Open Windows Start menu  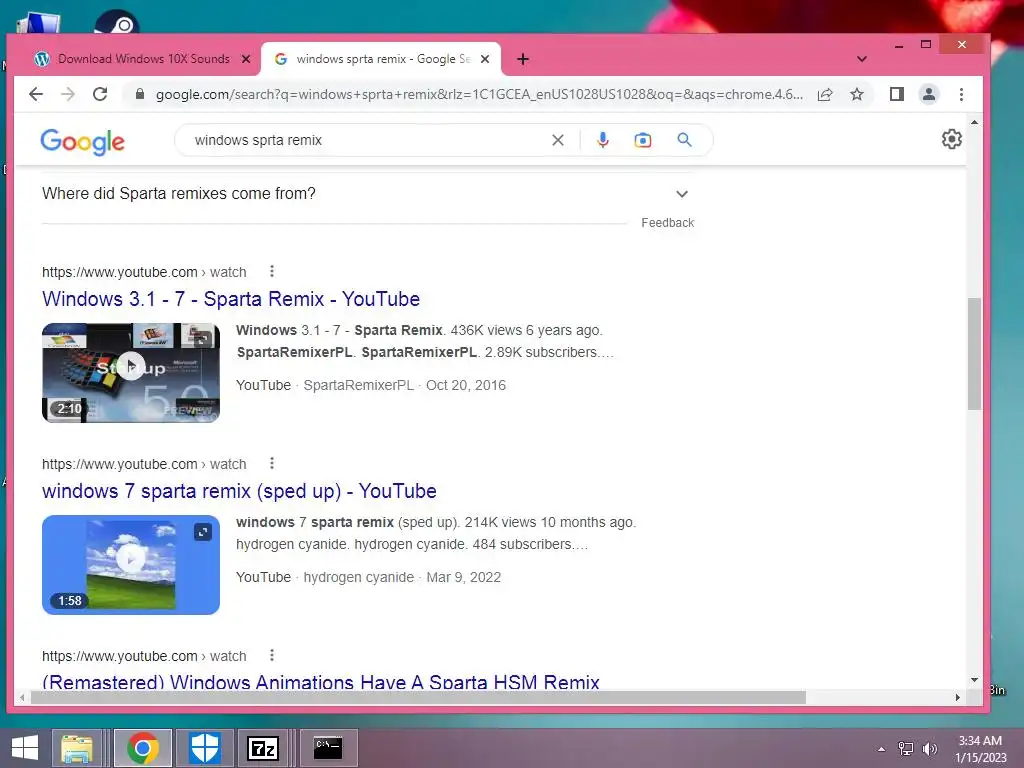pos(25,748)
